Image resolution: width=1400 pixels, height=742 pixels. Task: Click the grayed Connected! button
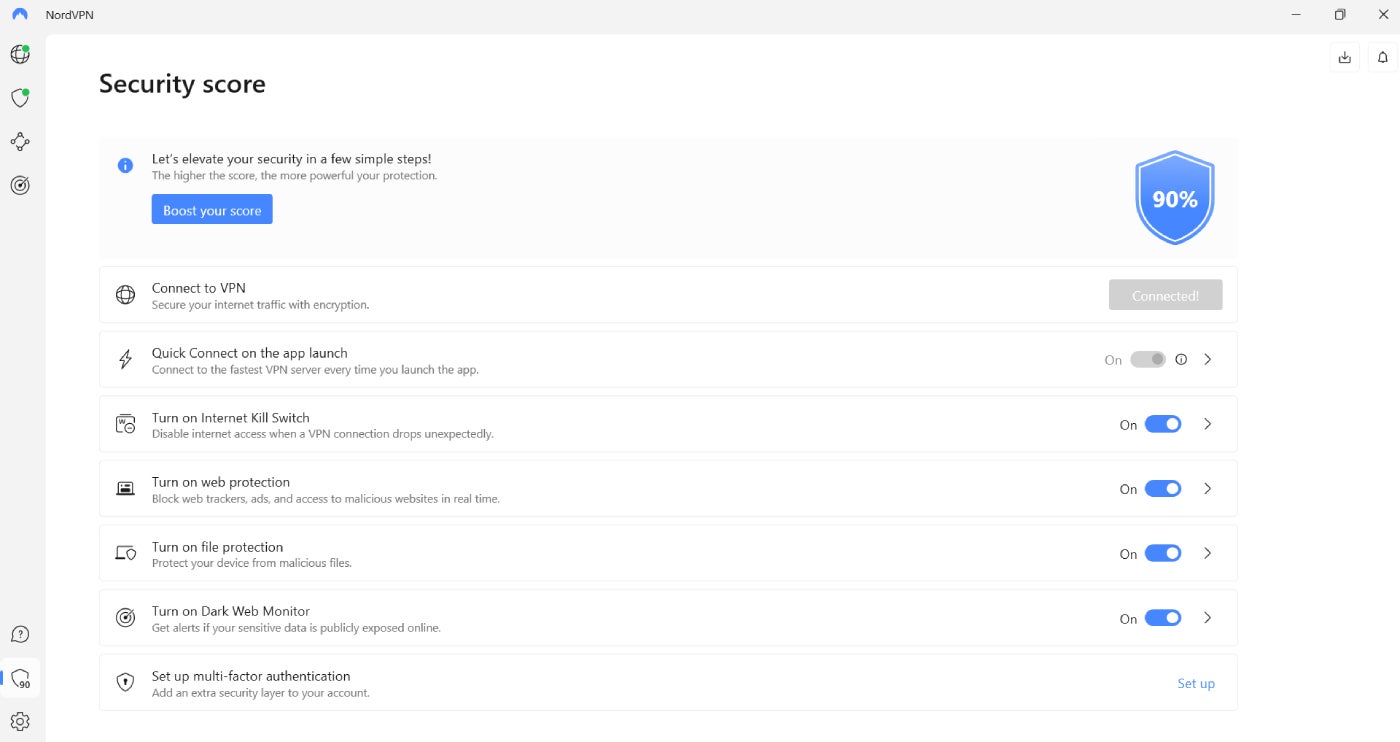click(x=1165, y=296)
